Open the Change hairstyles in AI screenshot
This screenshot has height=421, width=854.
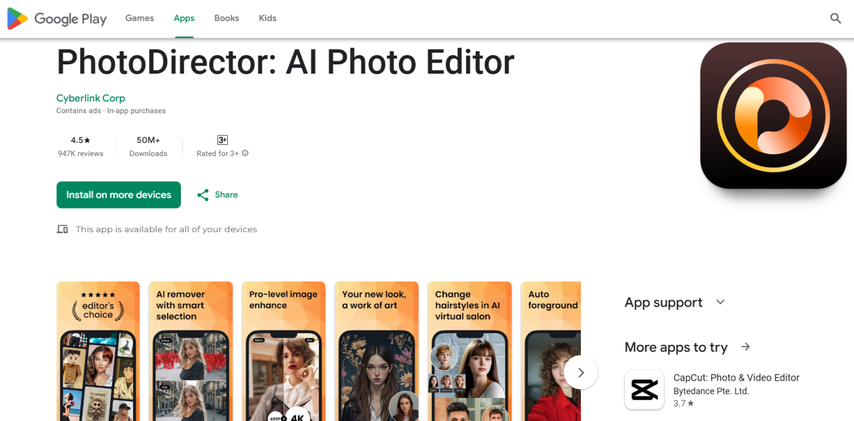470,351
